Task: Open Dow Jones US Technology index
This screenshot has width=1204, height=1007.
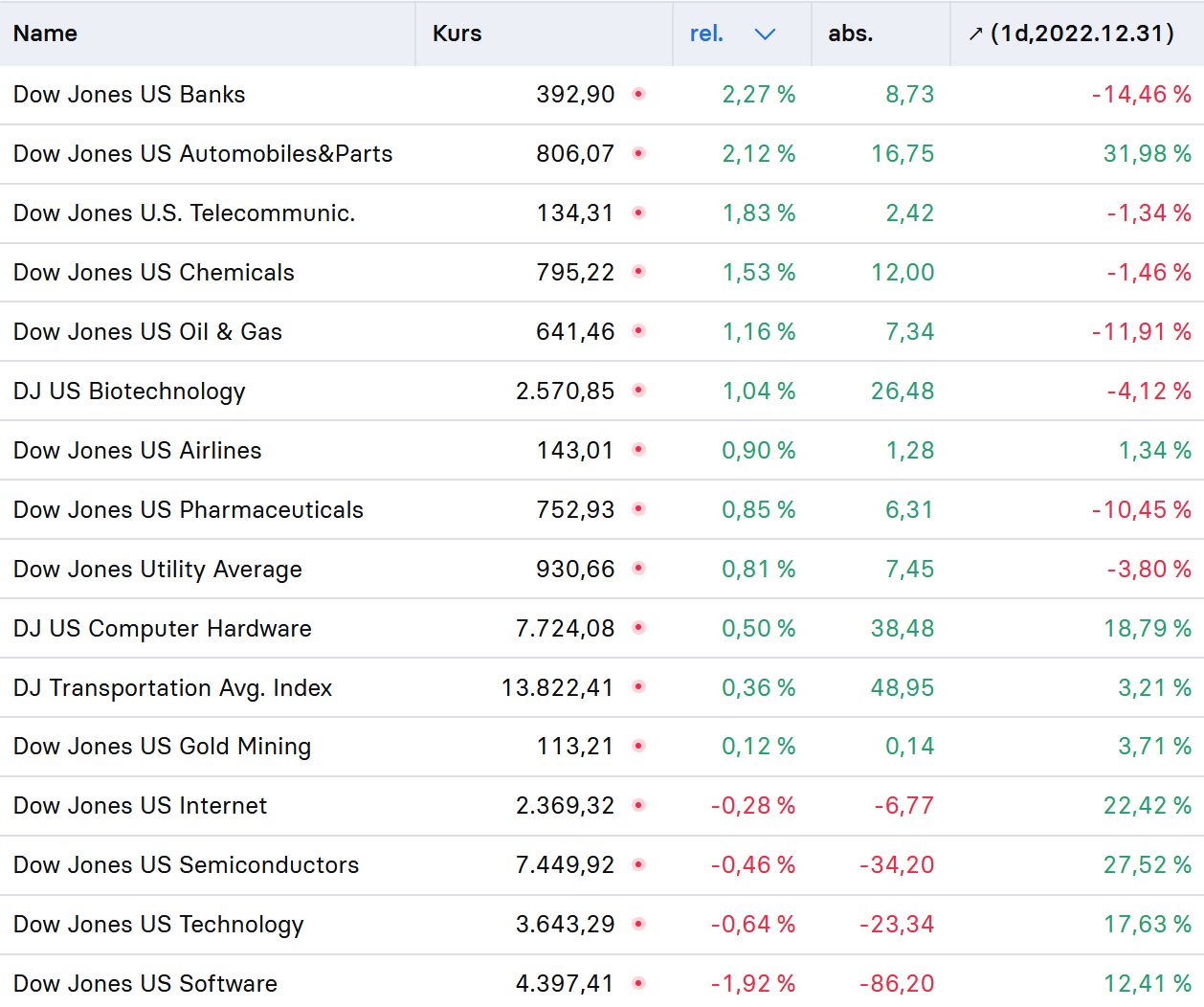Action: (159, 925)
